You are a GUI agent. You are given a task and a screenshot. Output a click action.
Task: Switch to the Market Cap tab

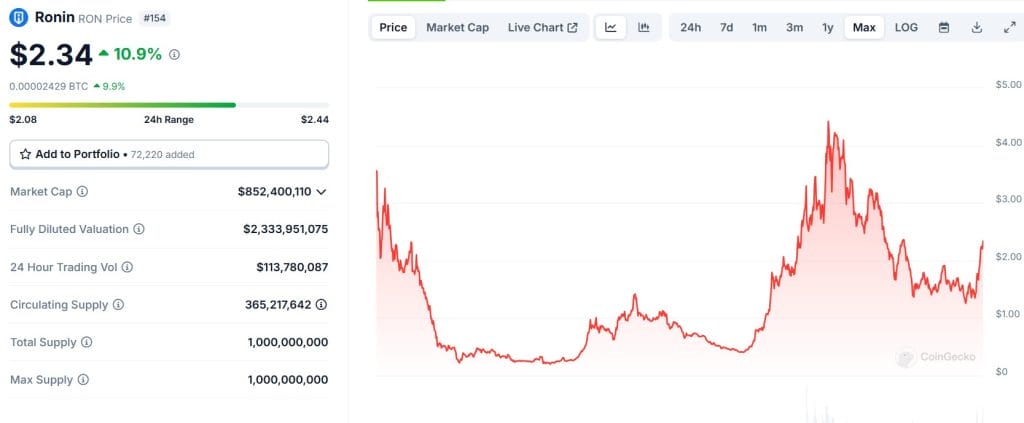click(x=457, y=27)
